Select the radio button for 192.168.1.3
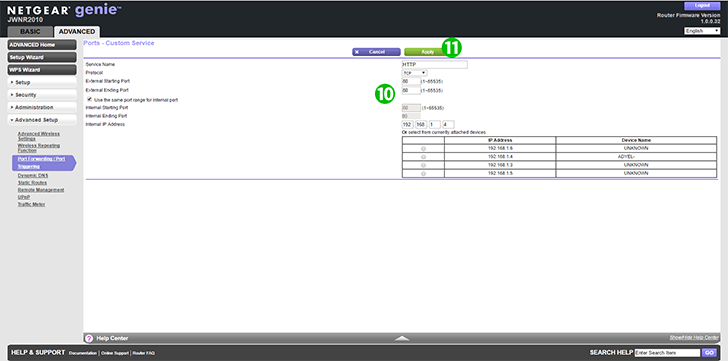 click(x=423, y=165)
